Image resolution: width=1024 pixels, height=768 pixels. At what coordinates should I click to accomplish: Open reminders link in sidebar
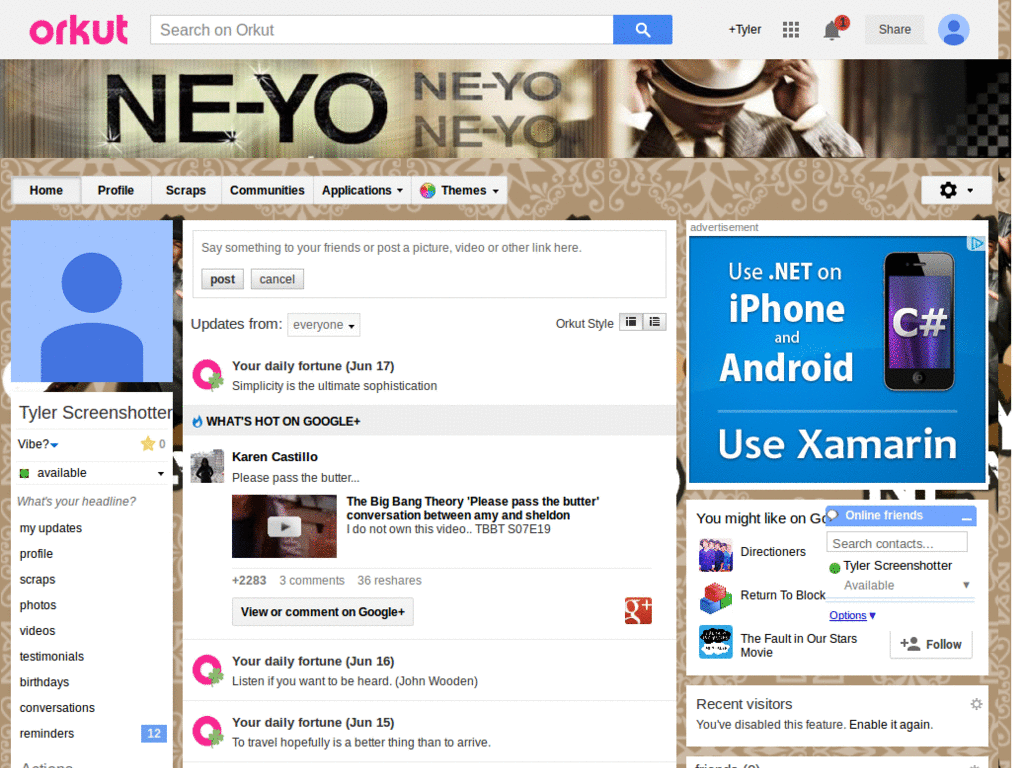[x=46, y=733]
